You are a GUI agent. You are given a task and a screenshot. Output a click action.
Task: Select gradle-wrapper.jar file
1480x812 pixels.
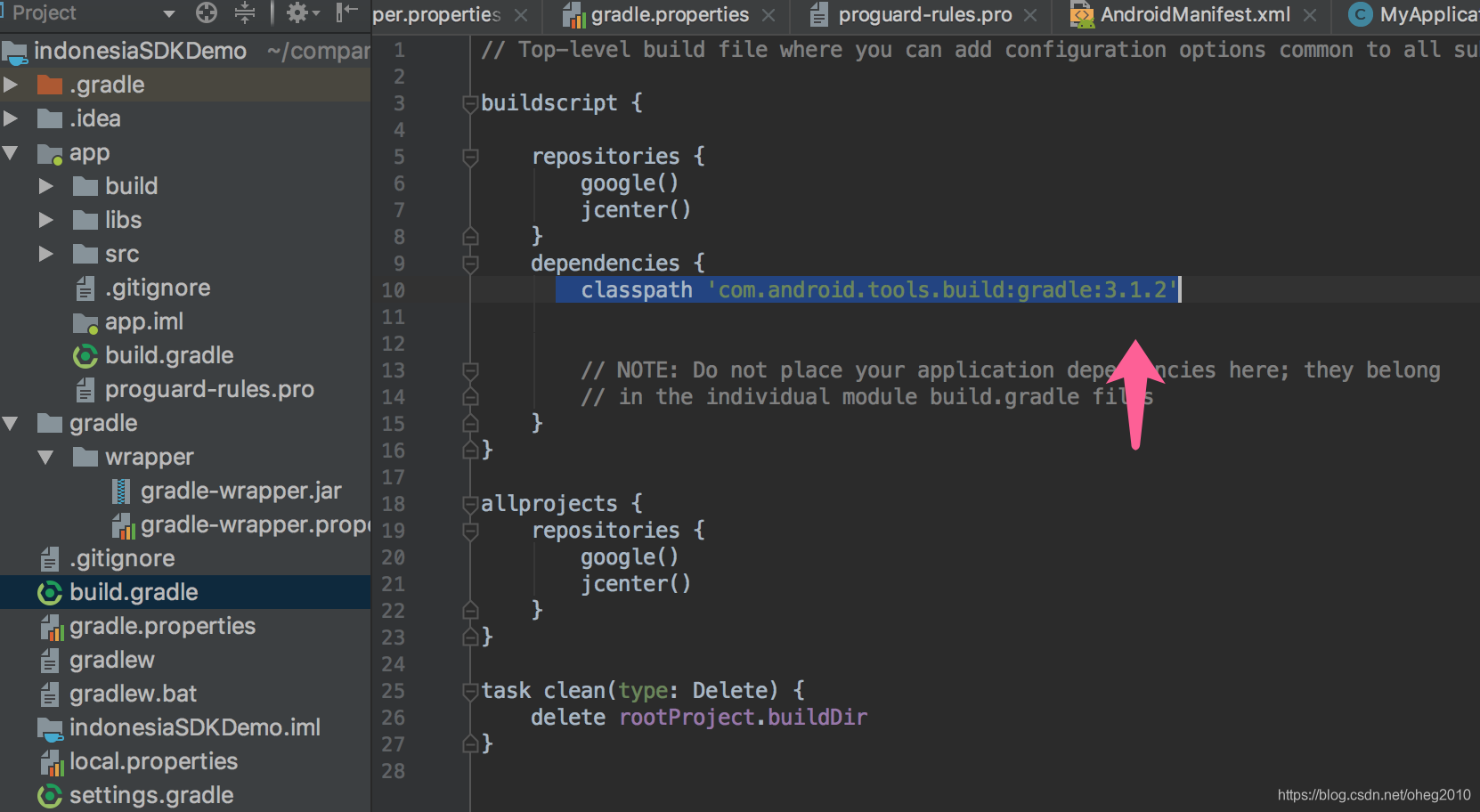[x=240, y=491]
